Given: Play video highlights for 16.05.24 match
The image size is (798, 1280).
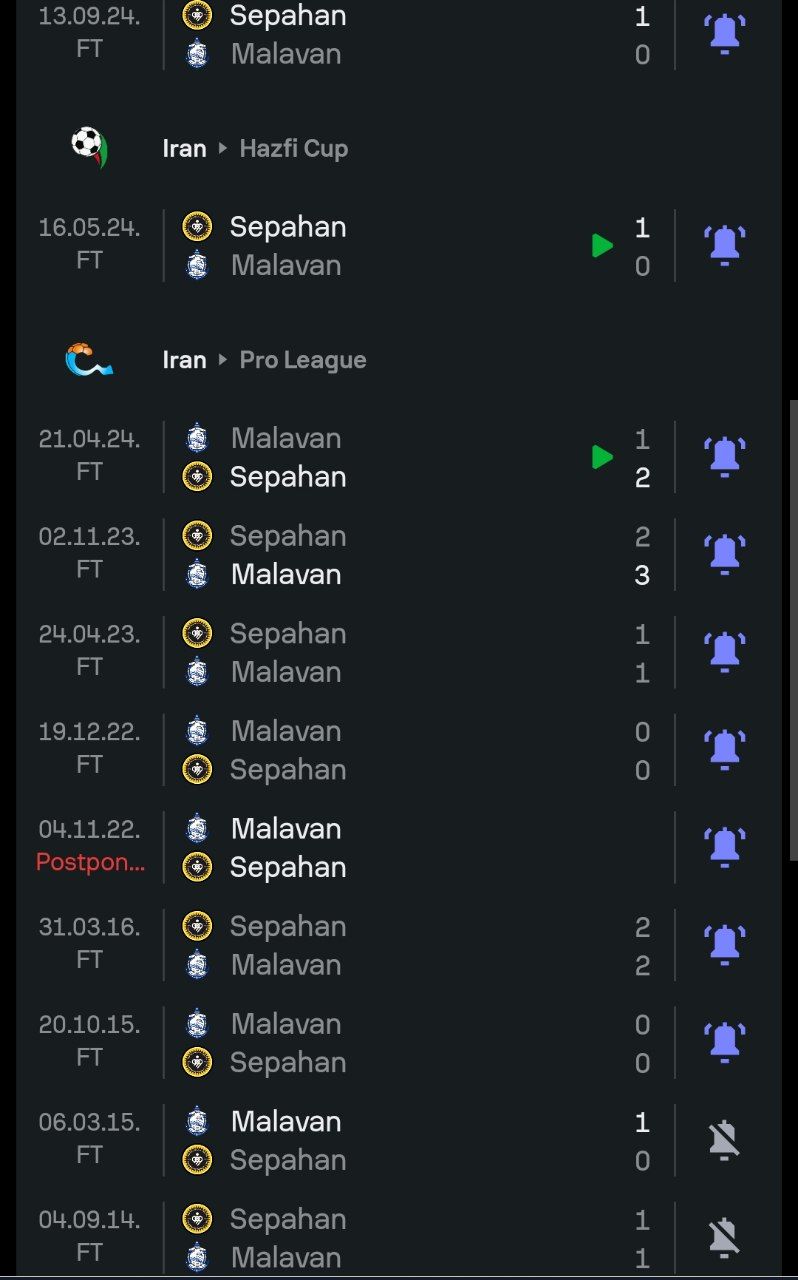Looking at the screenshot, I should click(x=602, y=245).
